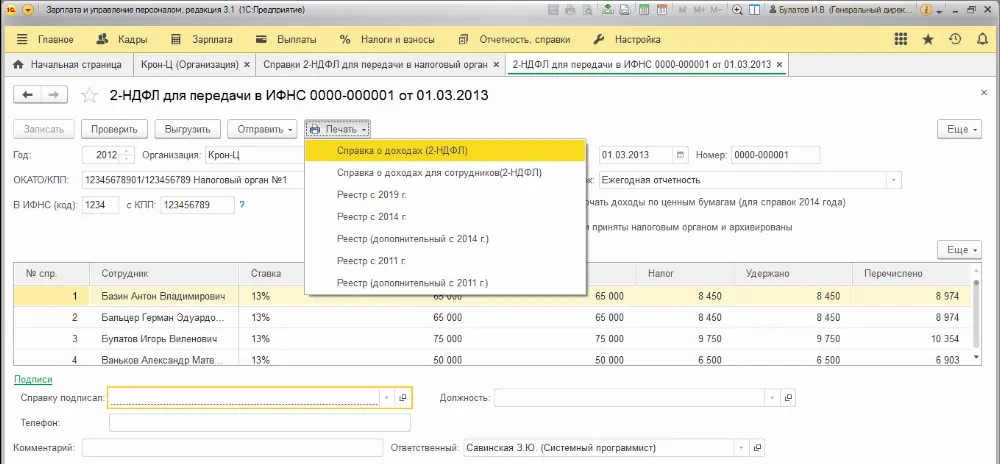This screenshot has height=464, width=1000.
Task: Click the open icon next to Должность
Action: coord(789,398)
